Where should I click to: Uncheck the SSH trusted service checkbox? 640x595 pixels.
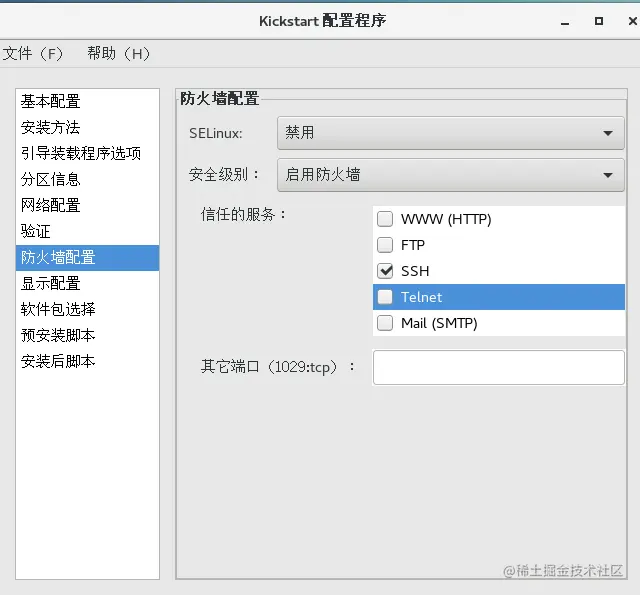pyautogui.click(x=385, y=271)
